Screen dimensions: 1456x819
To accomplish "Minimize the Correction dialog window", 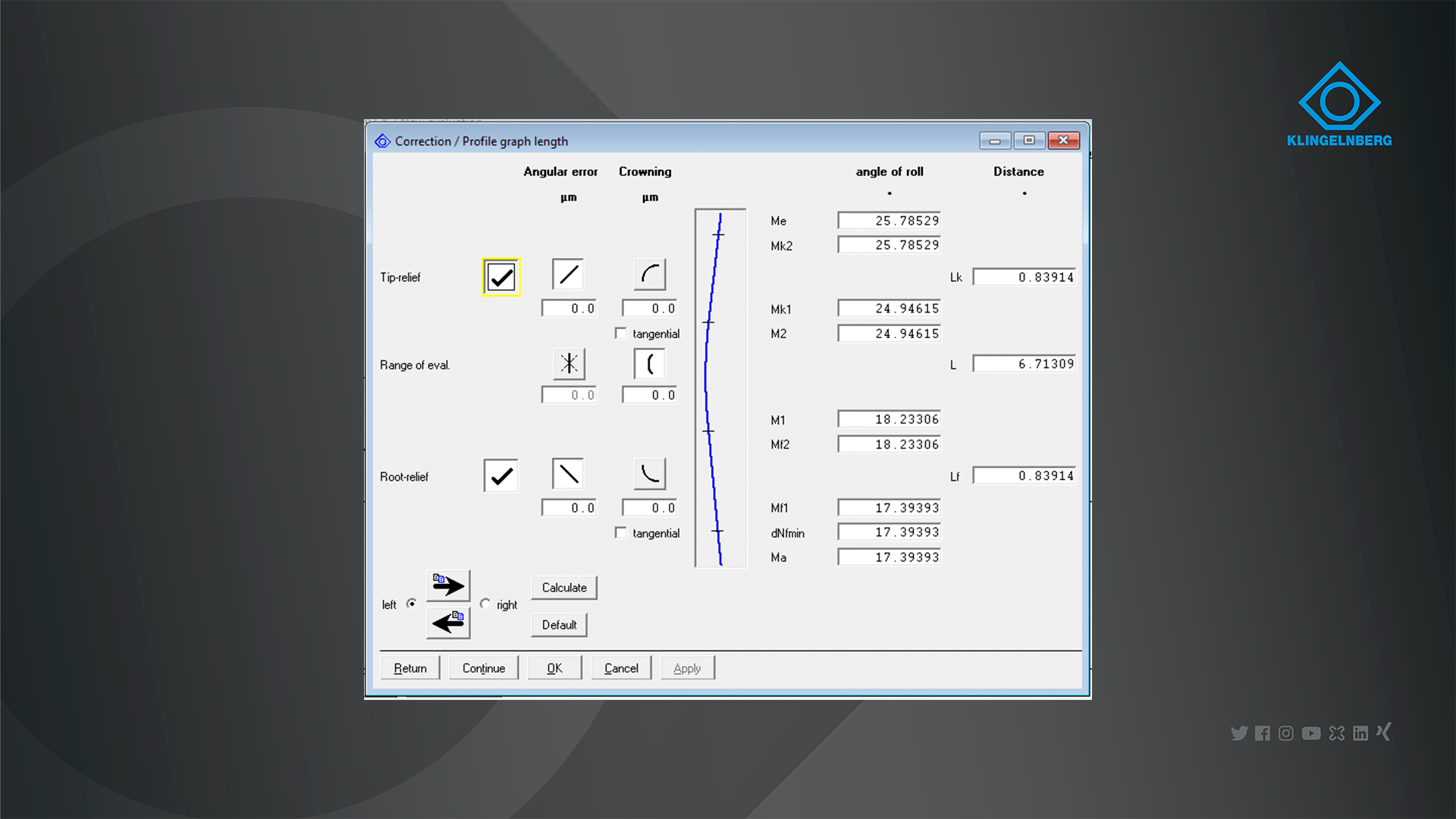I will point(995,140).
